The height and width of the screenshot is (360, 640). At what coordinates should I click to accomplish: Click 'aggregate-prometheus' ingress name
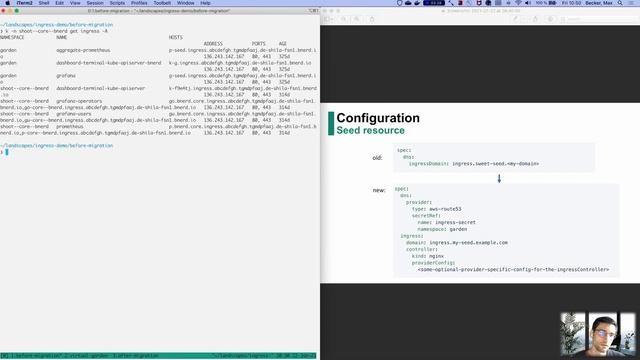[83, 50]
